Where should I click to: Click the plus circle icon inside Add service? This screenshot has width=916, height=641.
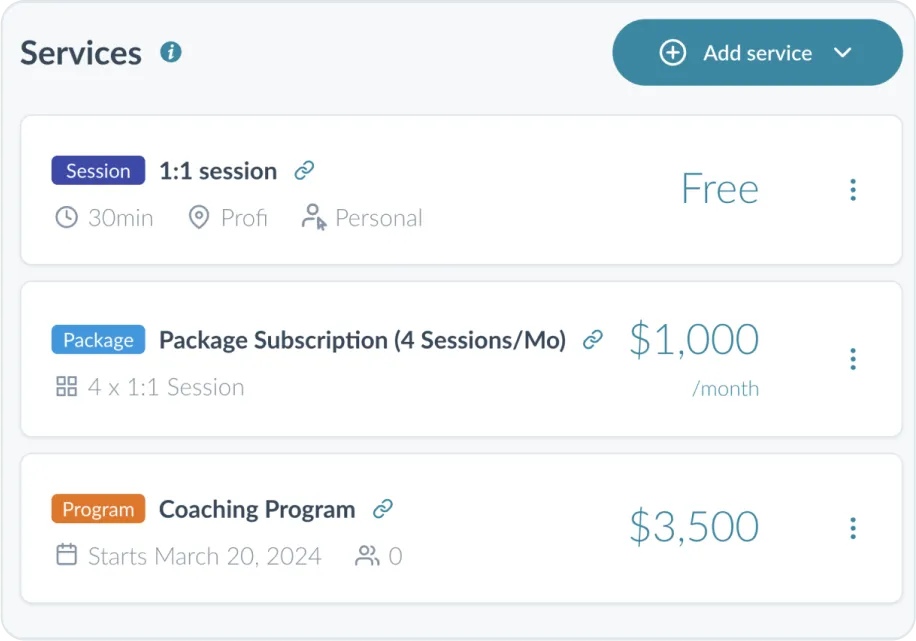coord(673,52)
